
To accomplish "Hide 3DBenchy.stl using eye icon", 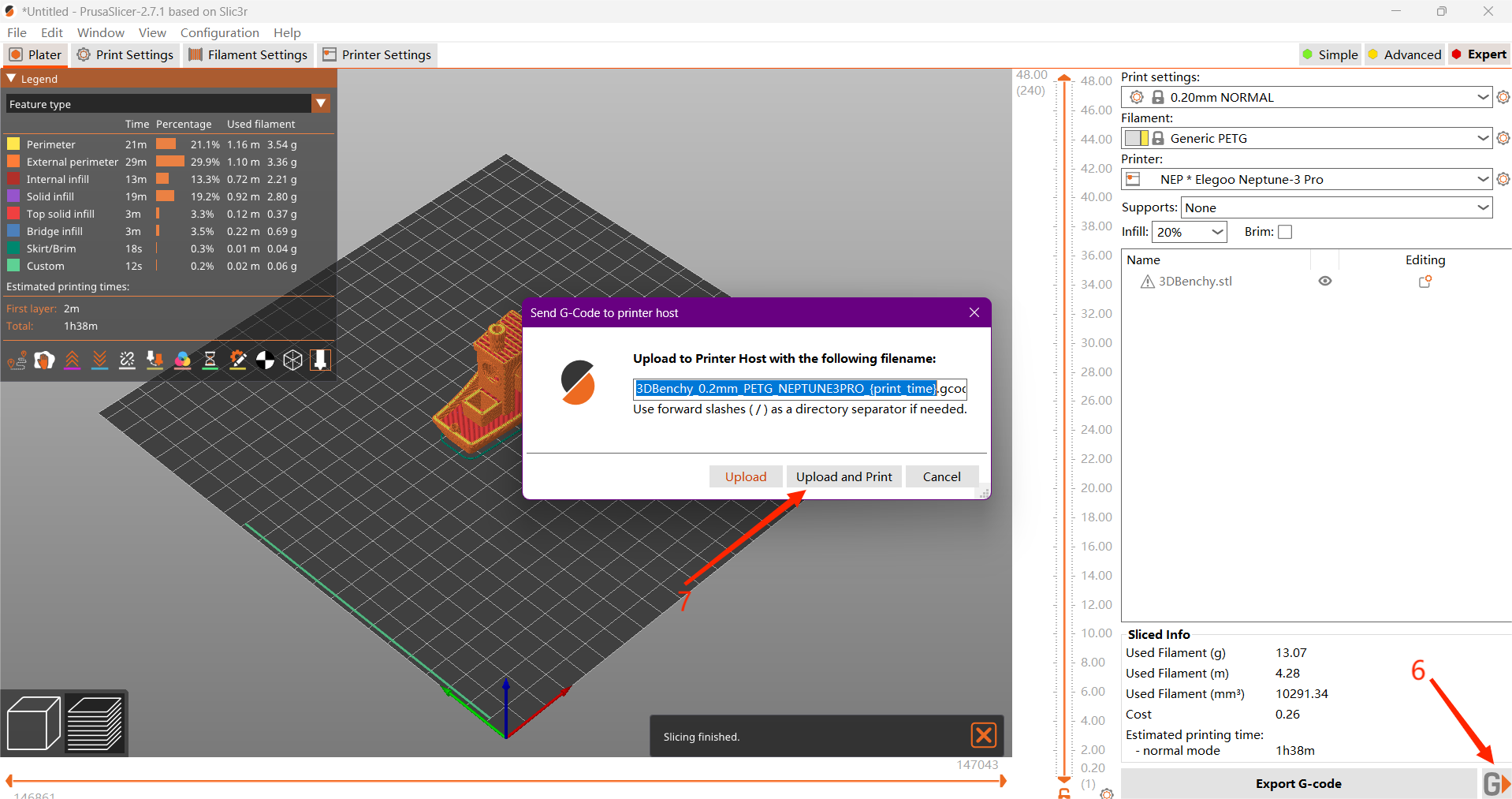I will (1325, 282).
